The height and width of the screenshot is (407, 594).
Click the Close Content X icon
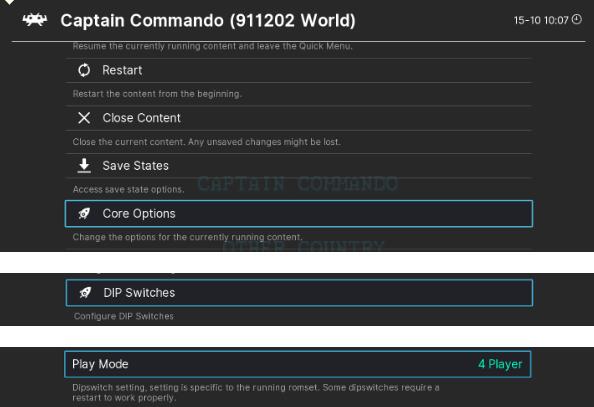(84, 118)
